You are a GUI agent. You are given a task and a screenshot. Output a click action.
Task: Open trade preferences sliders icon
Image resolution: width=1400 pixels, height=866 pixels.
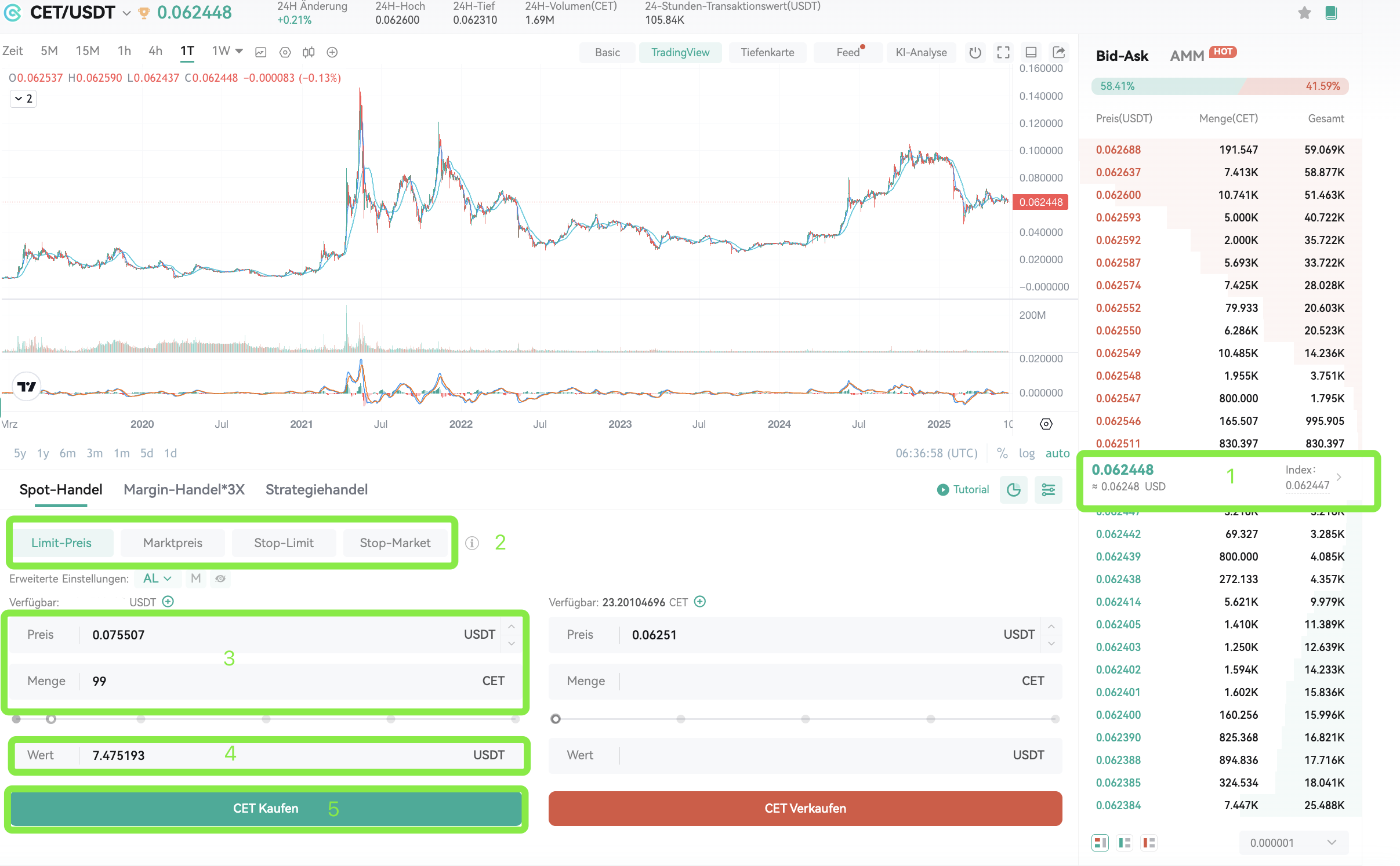[x=1049, y=490]
